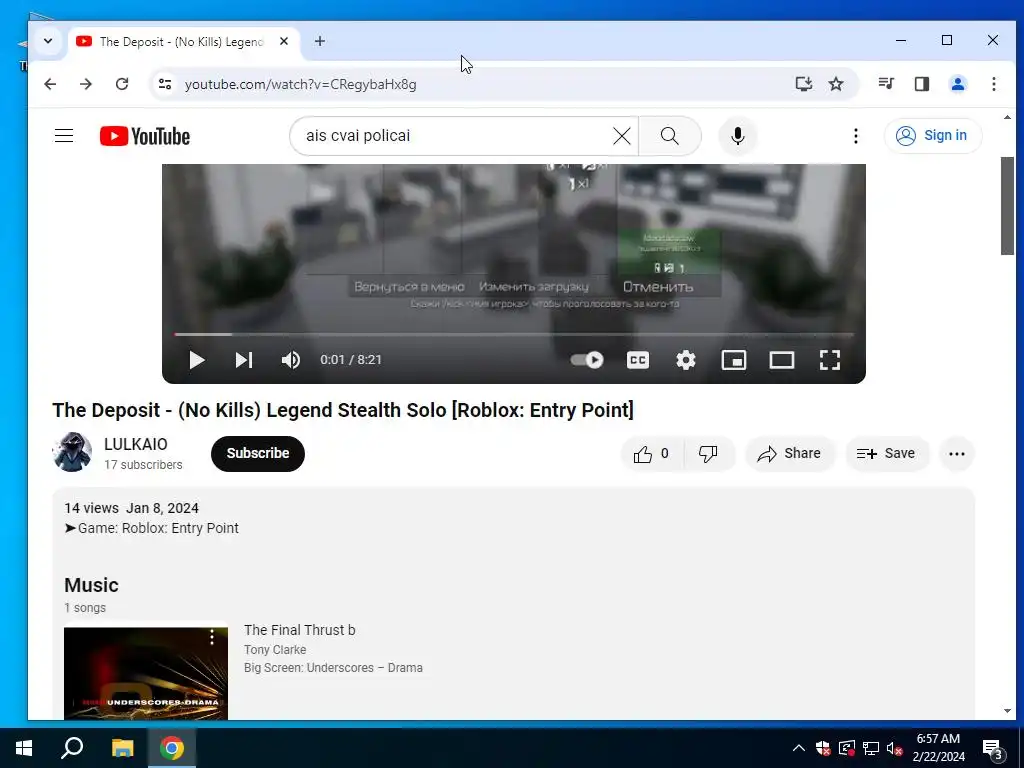The image size is (1024, 768).
Task: Run search with the magnifier button
Action: pyautogui.click(x=669, y=136)
